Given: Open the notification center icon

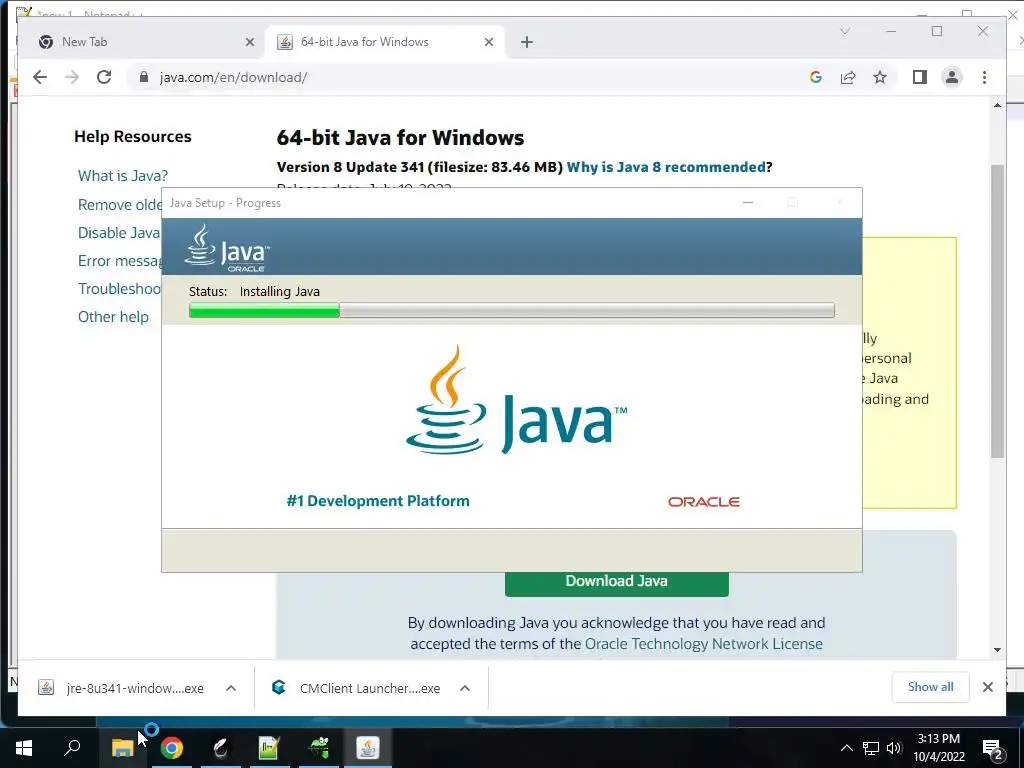Looking at the screenshot, I should tap(993, 749).
